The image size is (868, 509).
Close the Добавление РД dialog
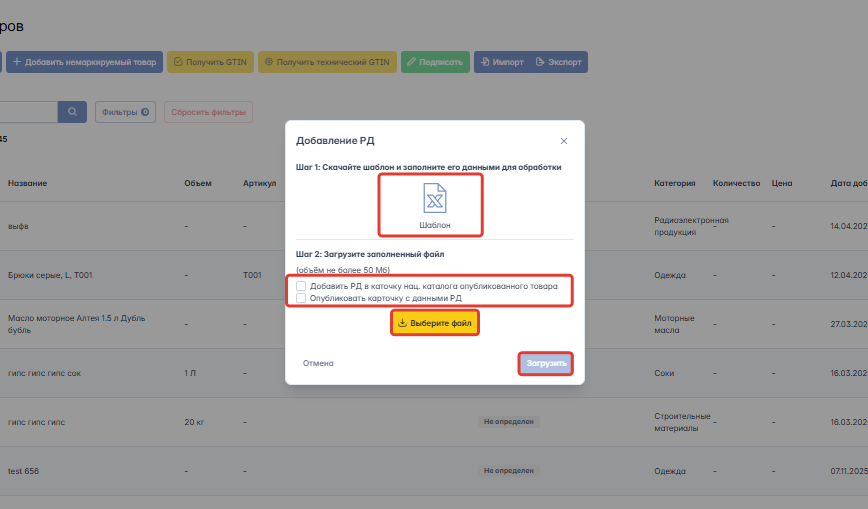point(564,141)
